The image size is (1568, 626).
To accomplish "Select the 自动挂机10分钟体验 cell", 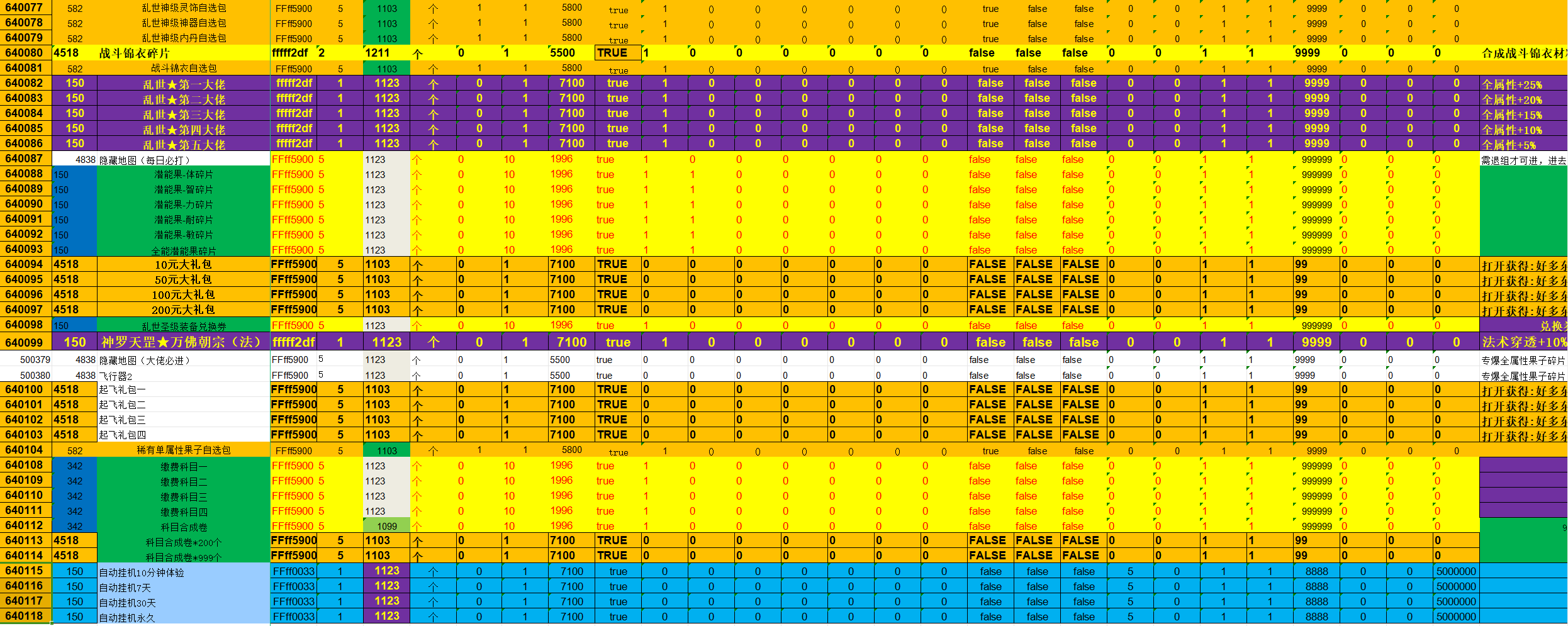I will pyautogui.click(x=184, y=572).
